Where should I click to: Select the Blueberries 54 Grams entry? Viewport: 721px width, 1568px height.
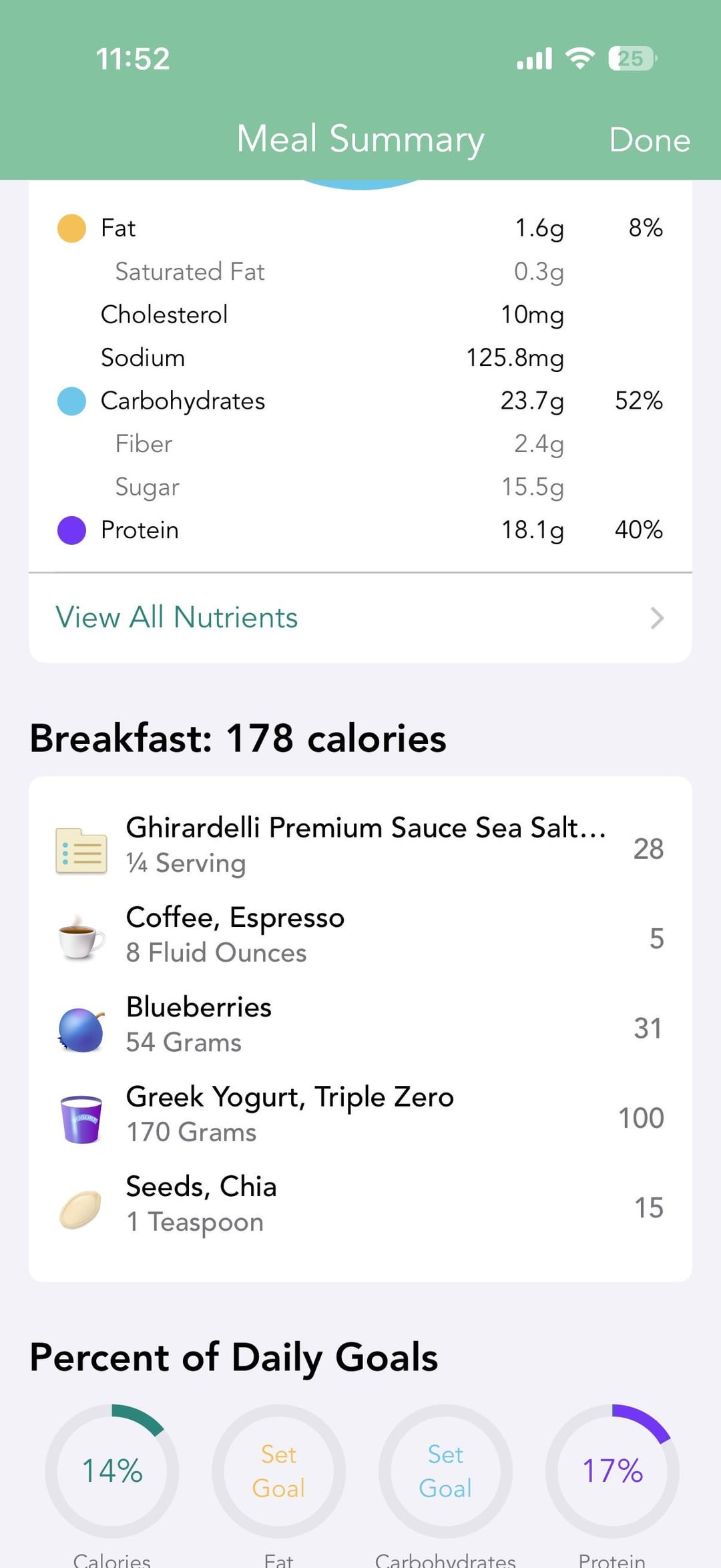[199, 1024]
